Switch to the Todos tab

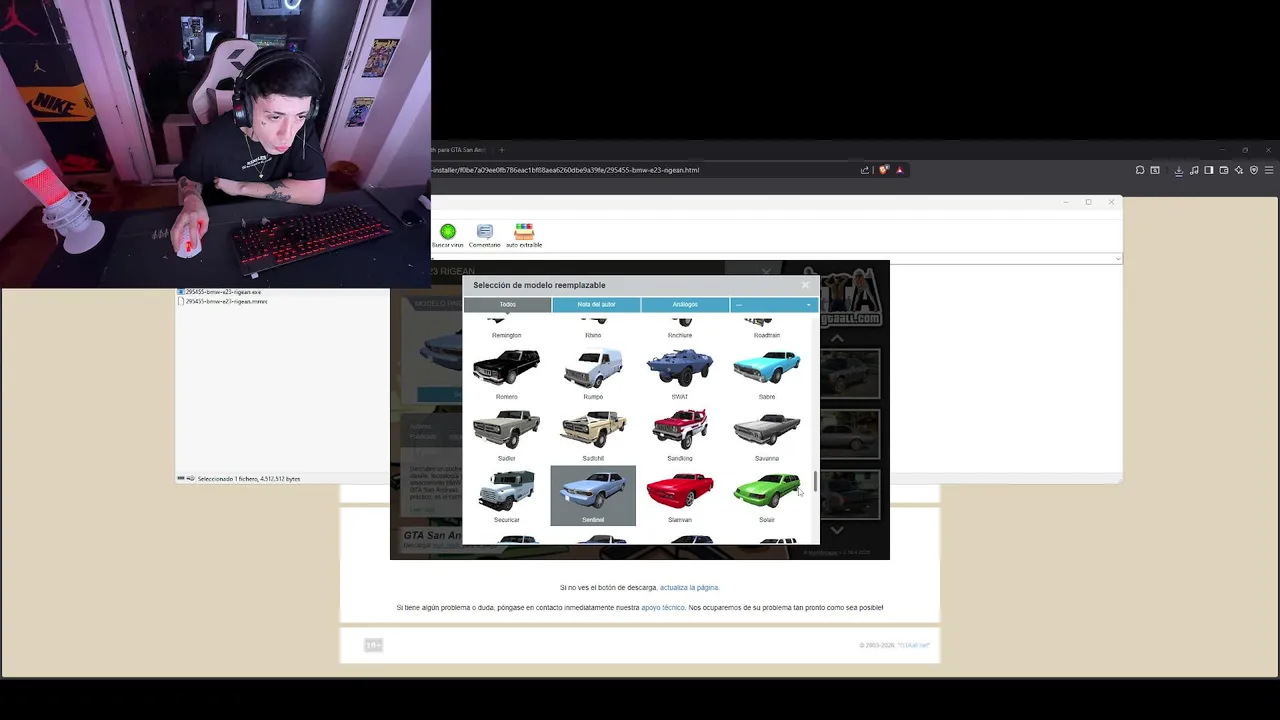(507, 304)
